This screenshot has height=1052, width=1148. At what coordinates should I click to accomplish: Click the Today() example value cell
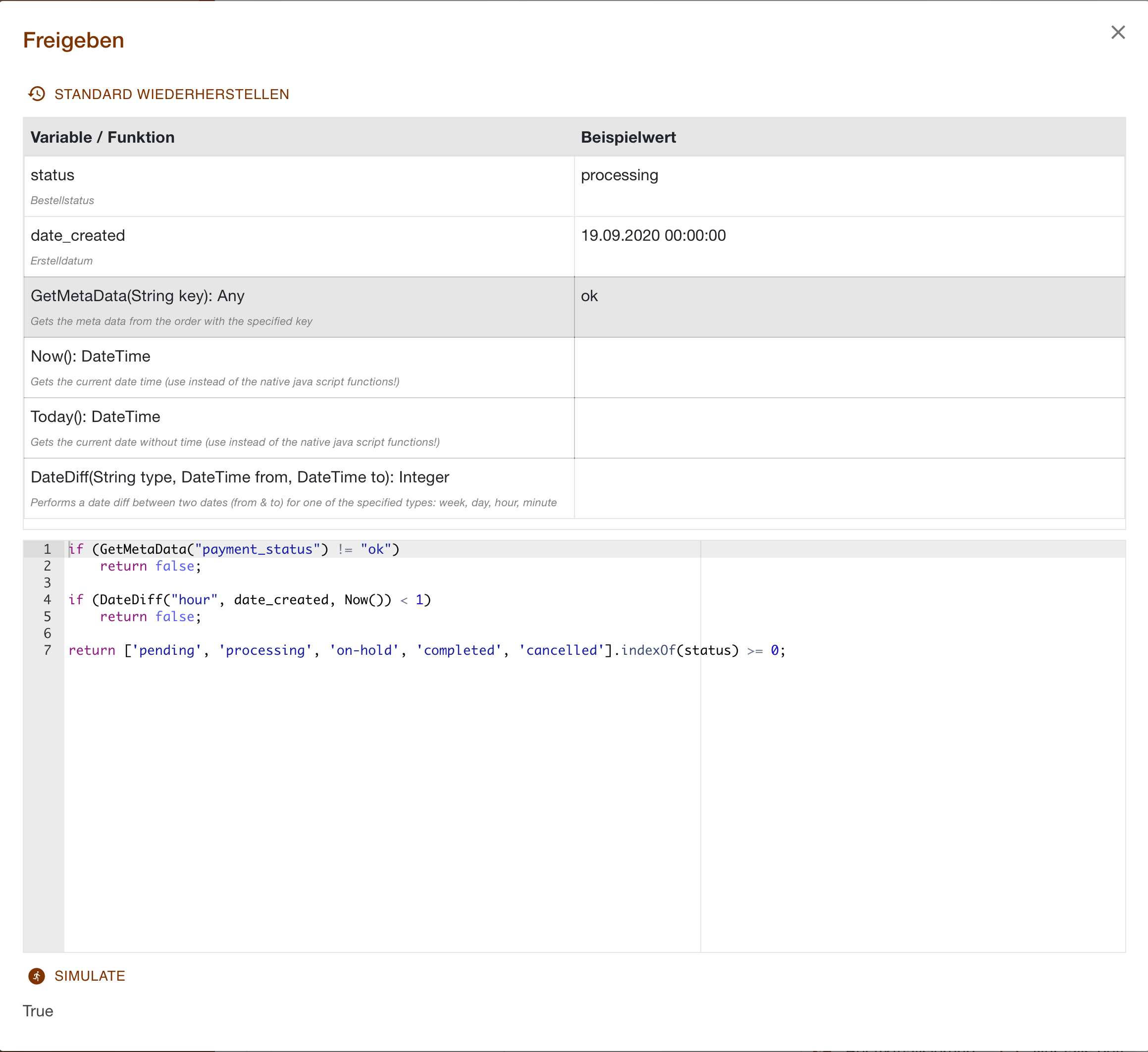point(850,428)
